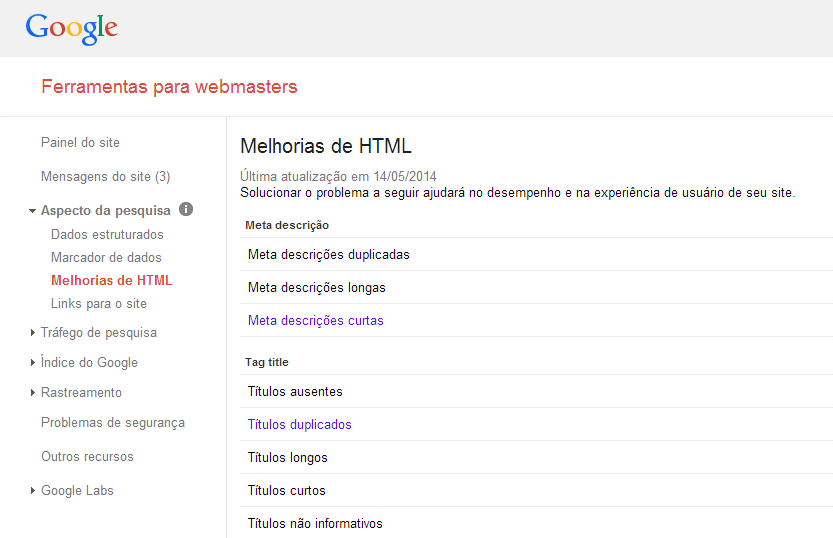Open Marcador de dados page
Screen dimensions: 833x538
tap(106, 258)
